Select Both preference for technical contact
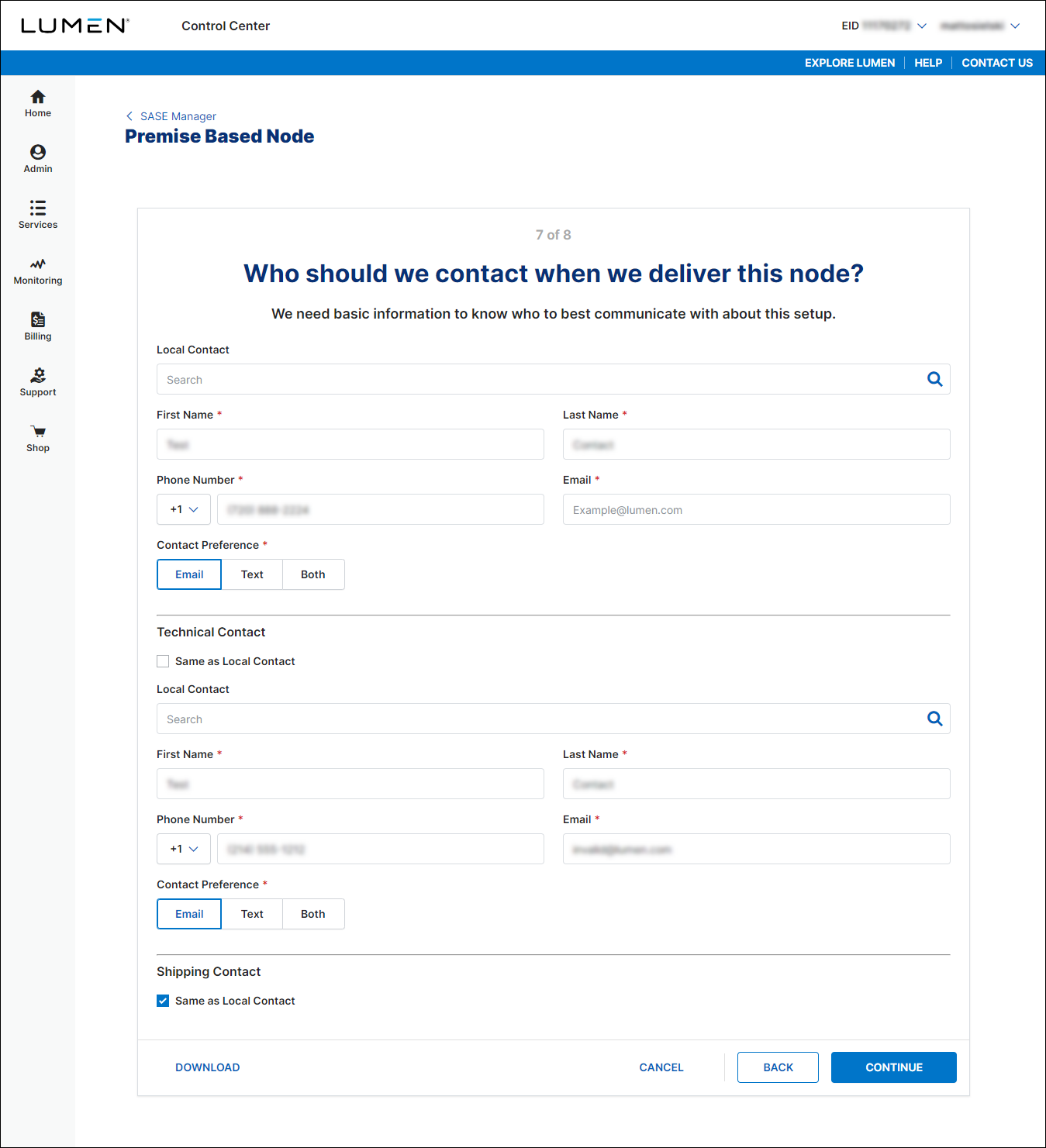The height and width of the screenshot is (1148, 1046). 313,914
